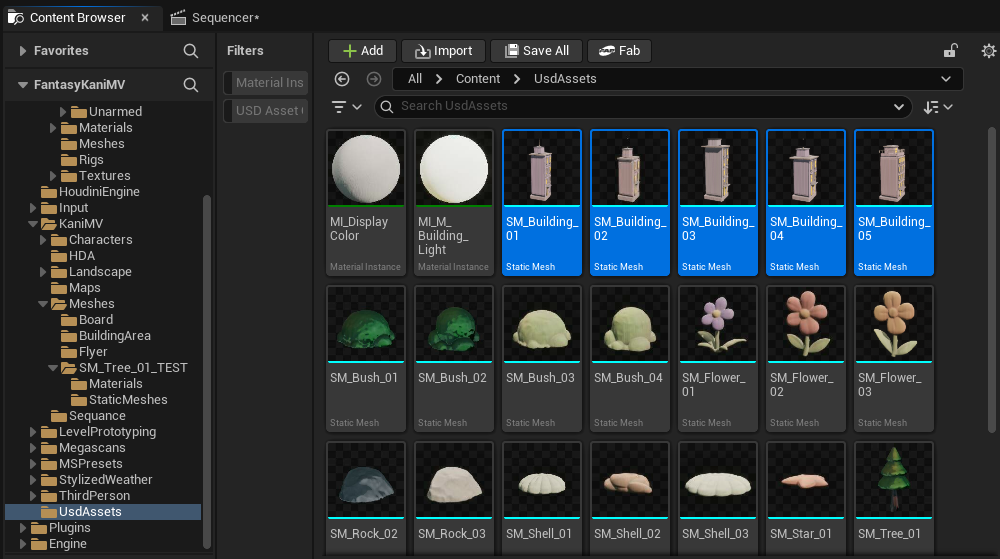This screenshot has width=1000, height=559.
Task: Click the Search UsdAssets field
Action: (641, 106)
